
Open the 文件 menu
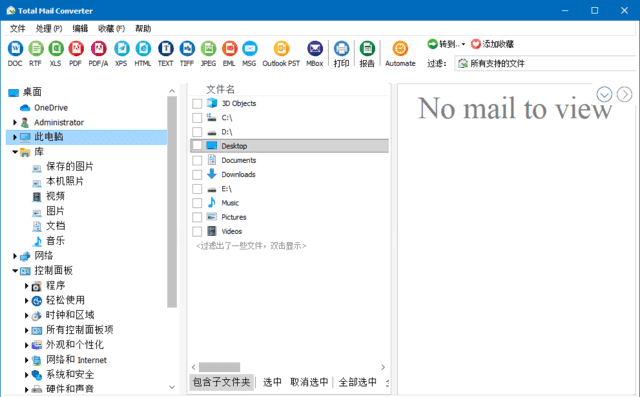pyautogui.click(x=18, y=29)
